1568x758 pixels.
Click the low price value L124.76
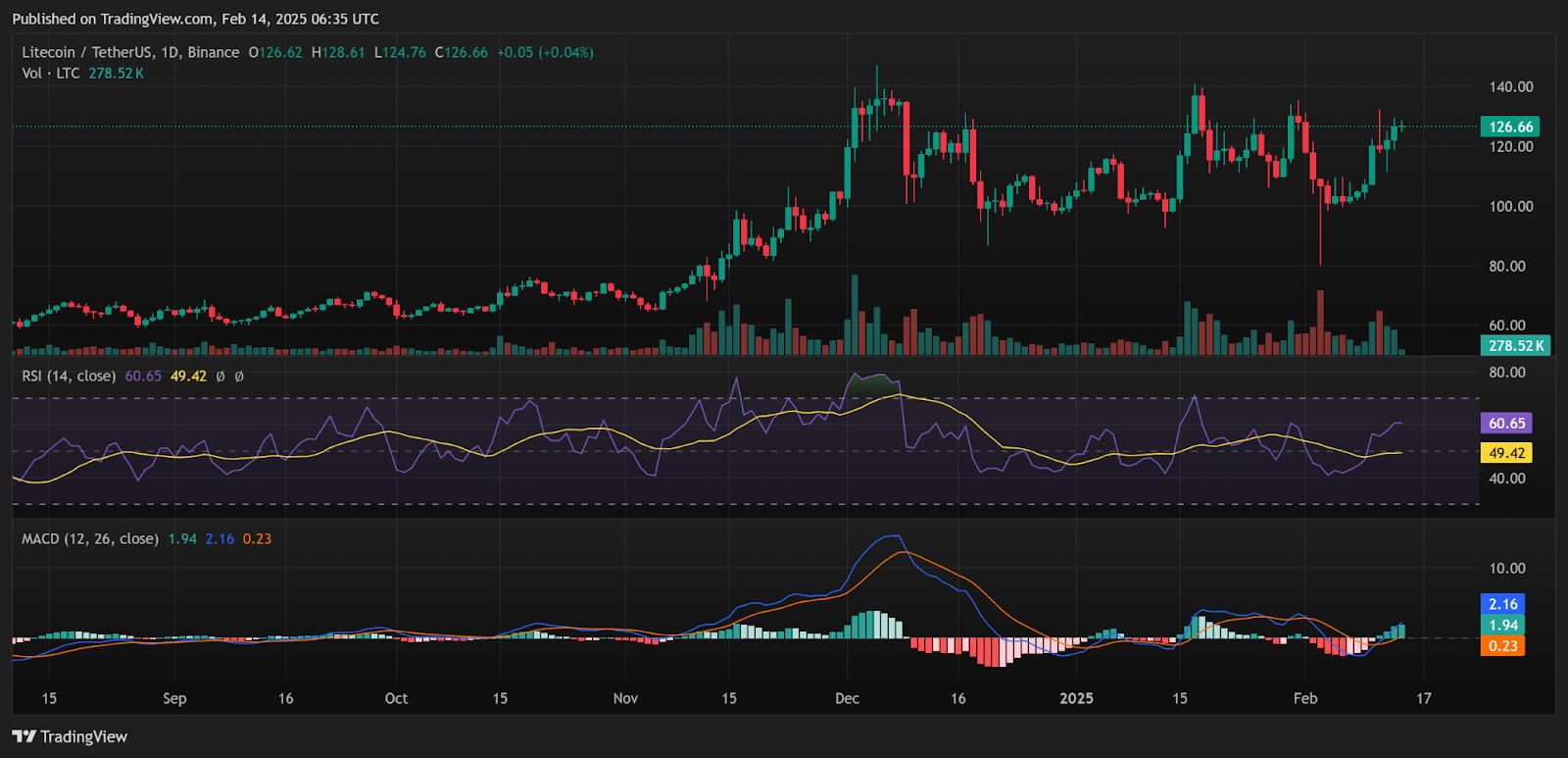400,52
